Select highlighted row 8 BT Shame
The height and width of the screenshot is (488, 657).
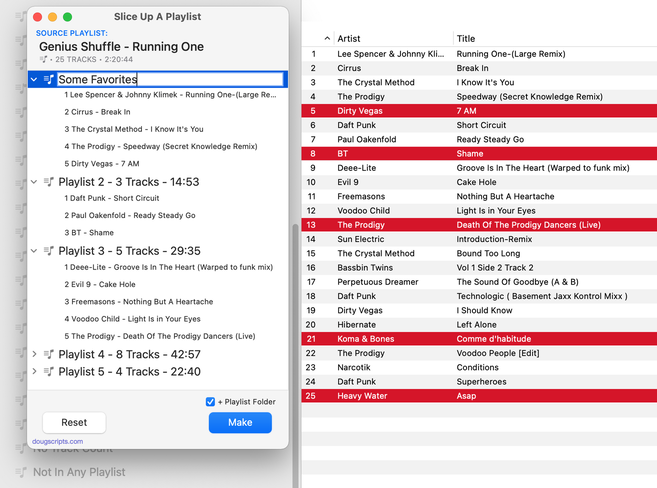(479, 153)
